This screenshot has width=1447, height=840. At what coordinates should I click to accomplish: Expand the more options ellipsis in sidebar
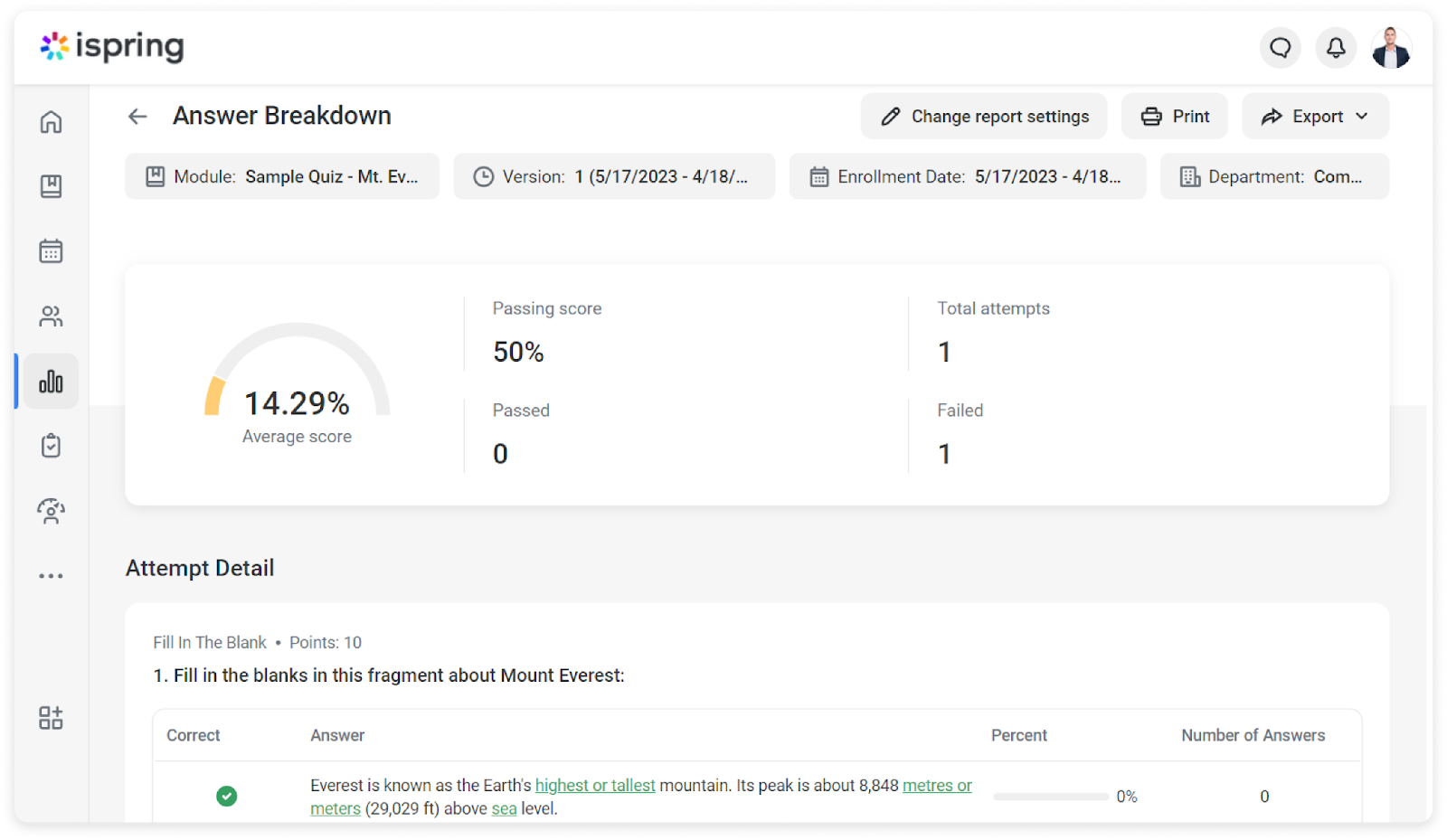[51, 576]
